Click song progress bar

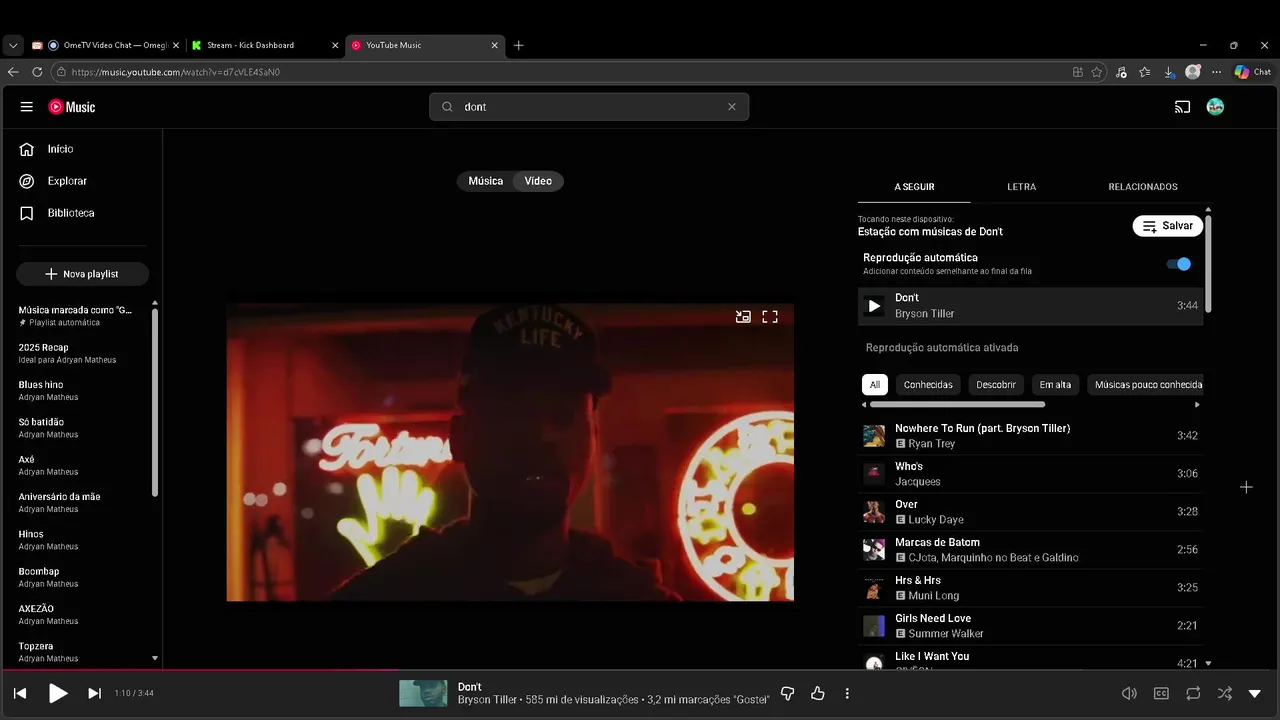point(640,670)
